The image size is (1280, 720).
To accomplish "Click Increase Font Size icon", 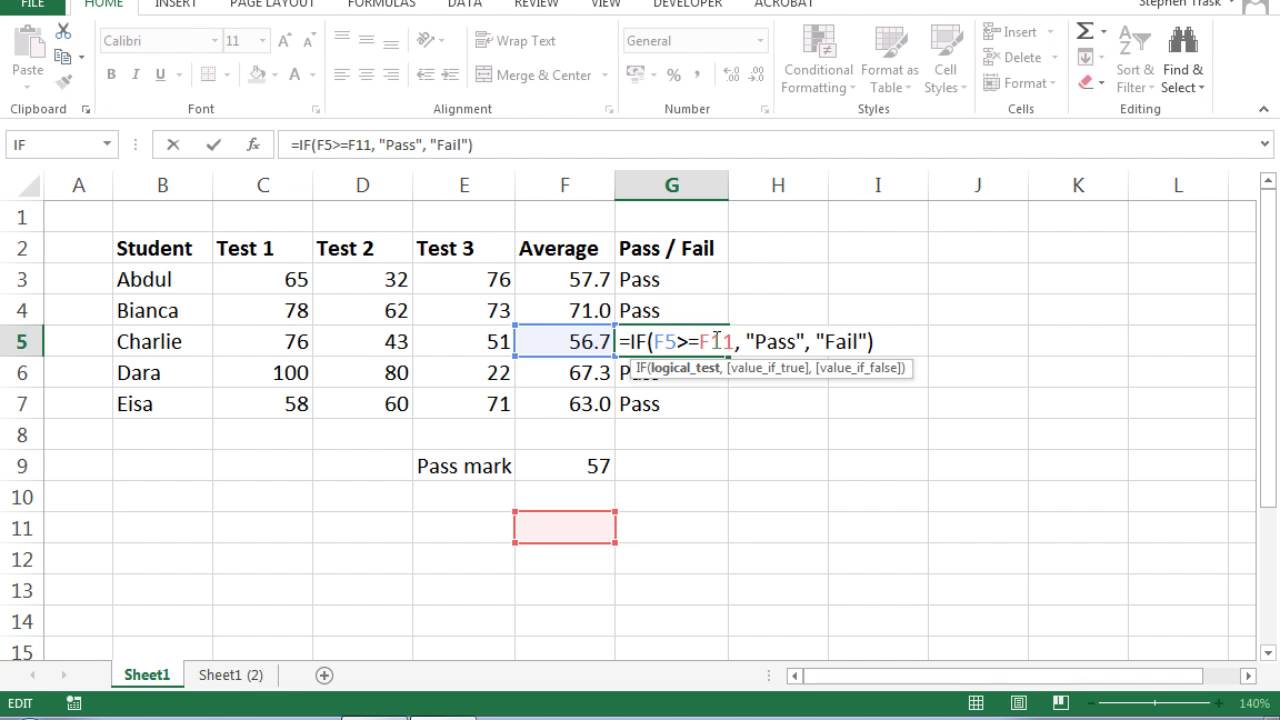I will pos(285,41).
